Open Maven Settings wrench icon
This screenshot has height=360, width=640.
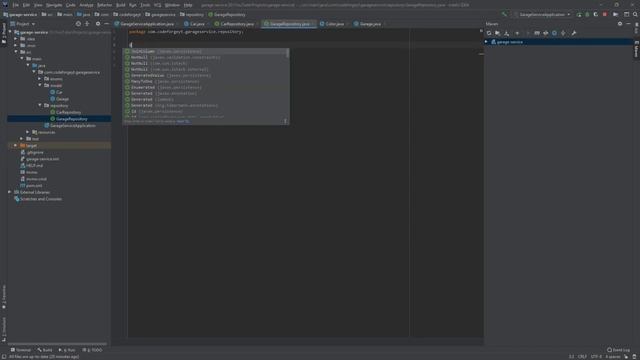coord(574,33)
